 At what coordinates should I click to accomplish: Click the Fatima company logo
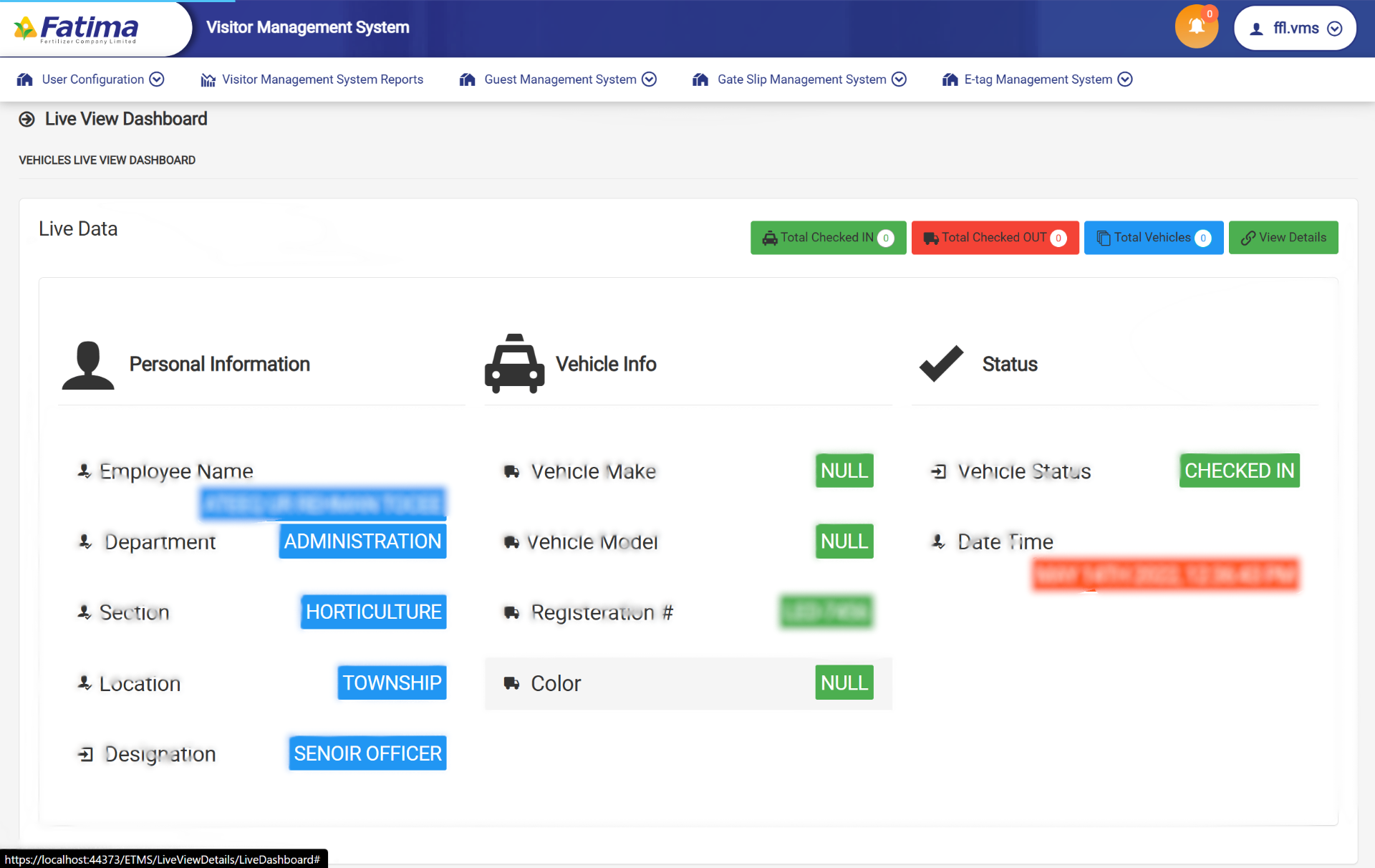pyautogui.click(x=77, y=29)
